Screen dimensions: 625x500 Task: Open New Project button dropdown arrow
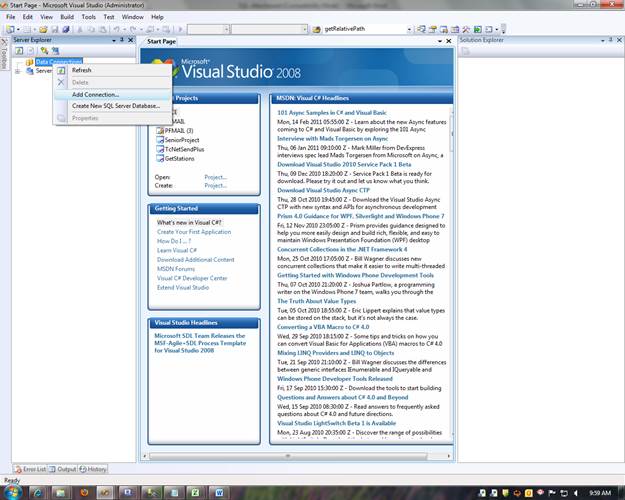(18, 30)
